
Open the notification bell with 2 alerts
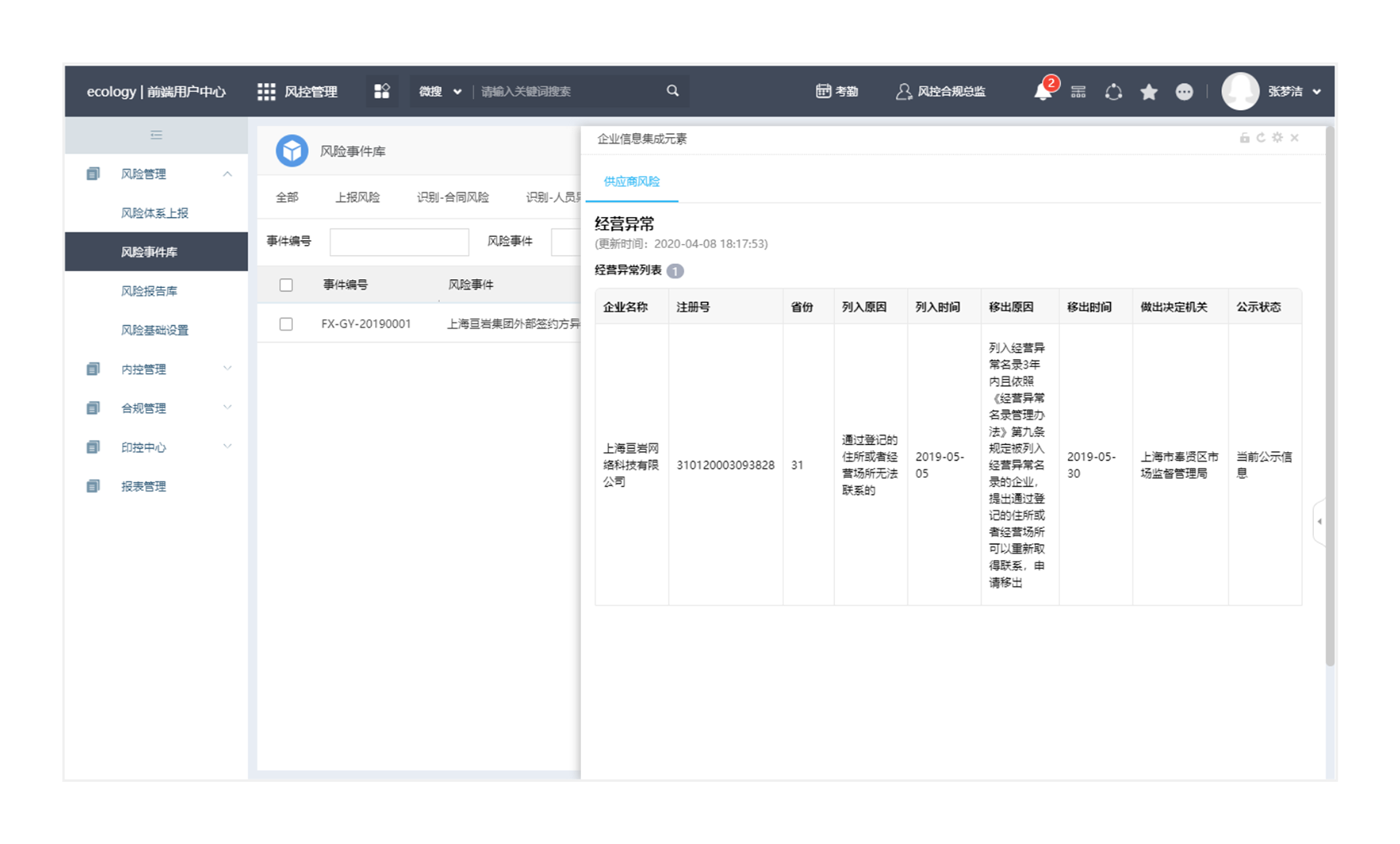click(1042, 92)
